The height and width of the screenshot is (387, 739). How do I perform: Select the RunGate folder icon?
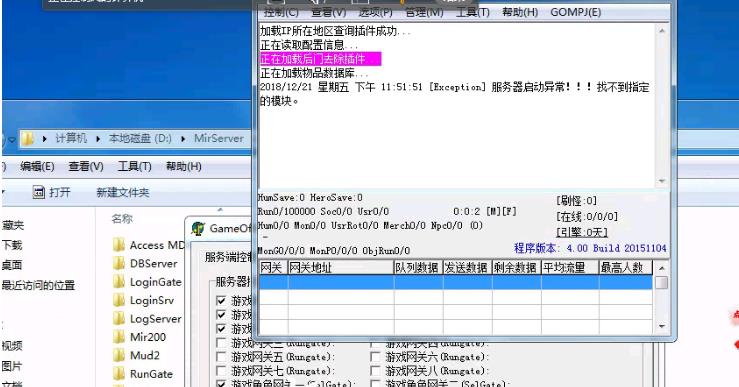coord(119,374)
